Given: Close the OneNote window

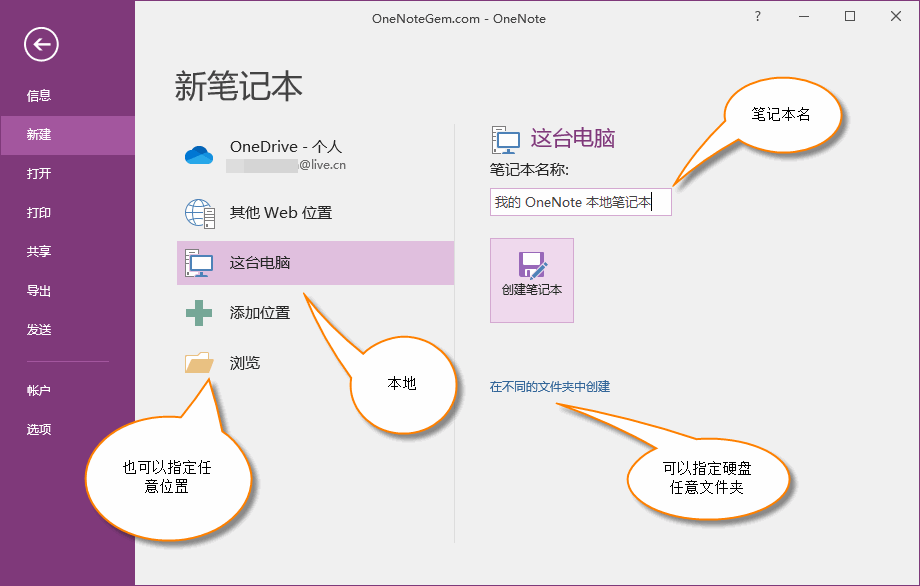Looking at the screenshot, I should [895, 16].
